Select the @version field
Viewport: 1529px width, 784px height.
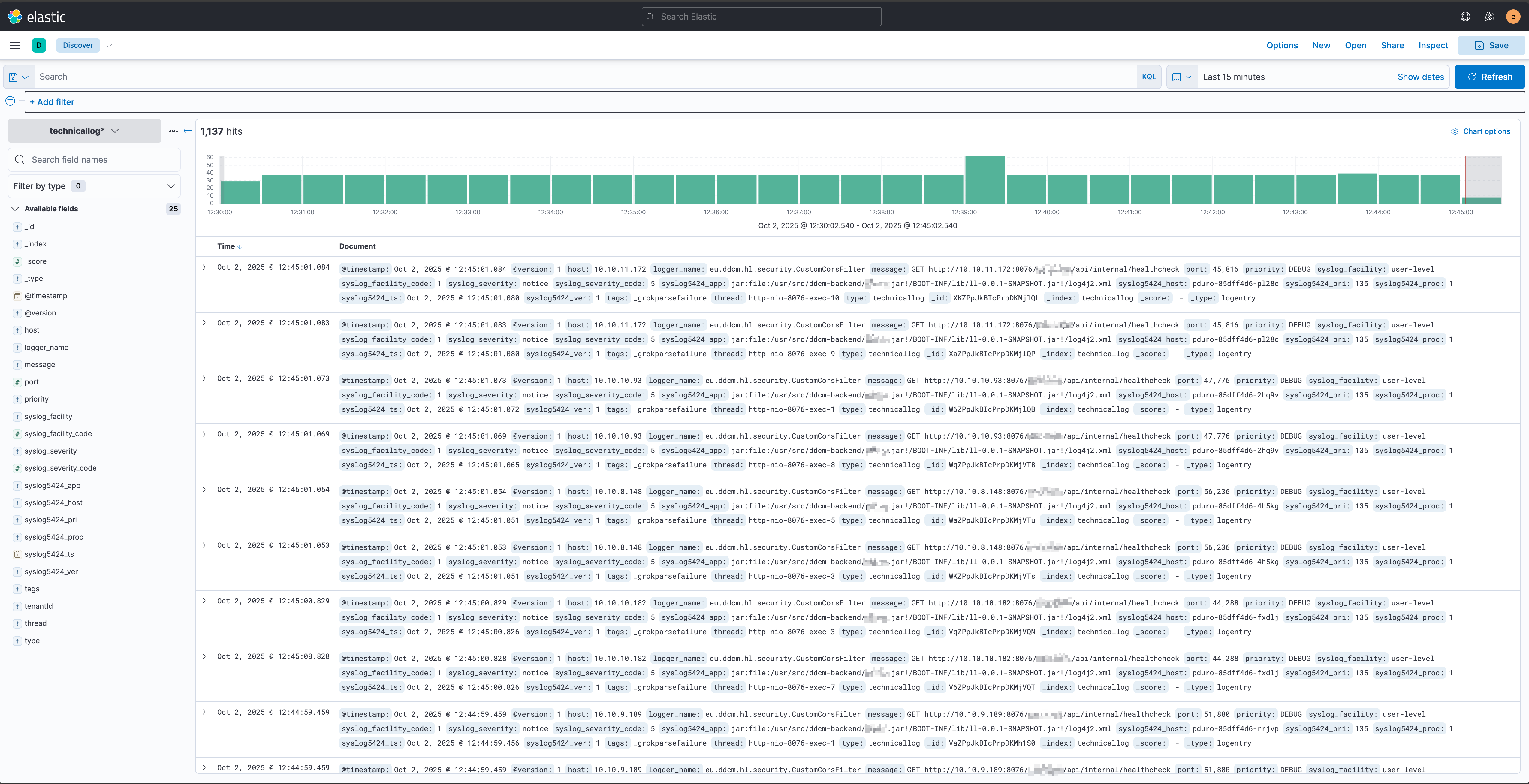point(40,313)
